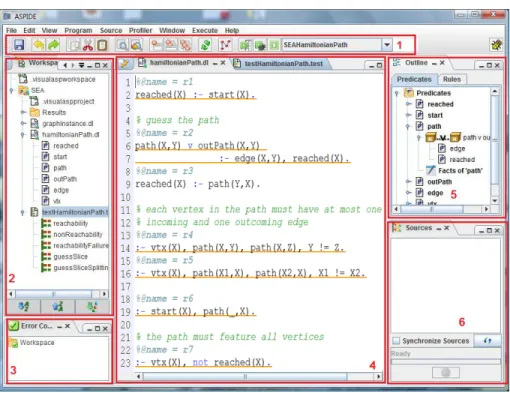
Task: Select guessSlice test case
Action: tap(70, 256)
